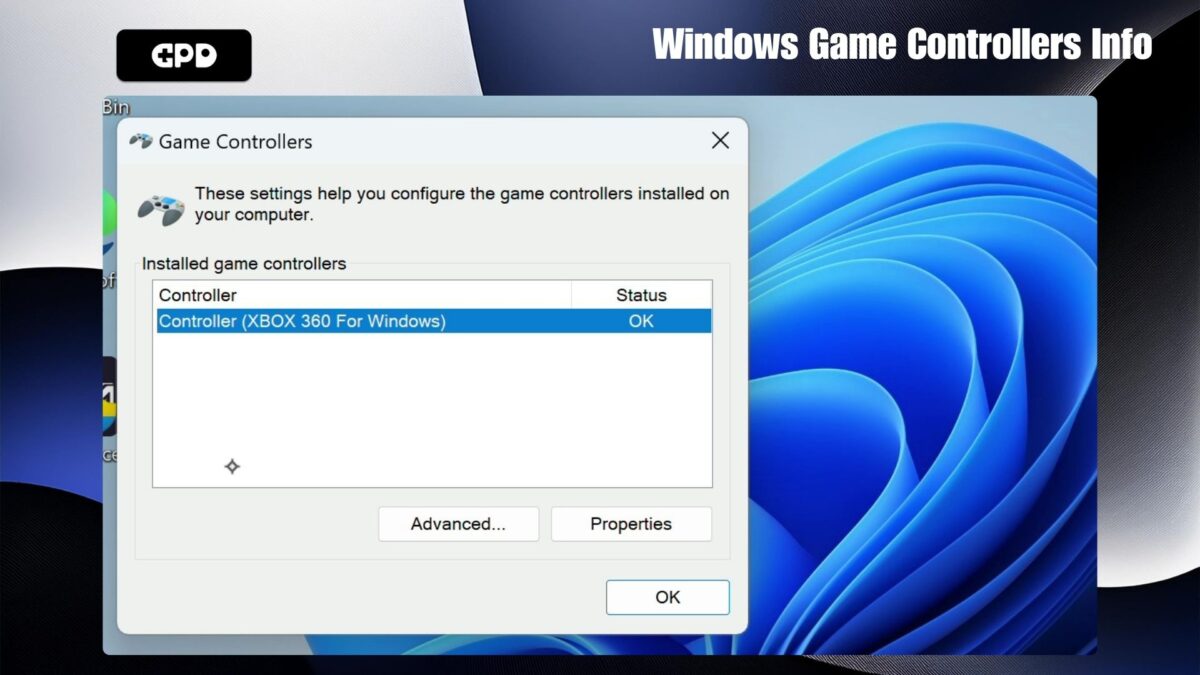This screenshot has height=675, width=1200.
Task: Close the Game Controllers dialog
Action: click(x=720, y=141)
